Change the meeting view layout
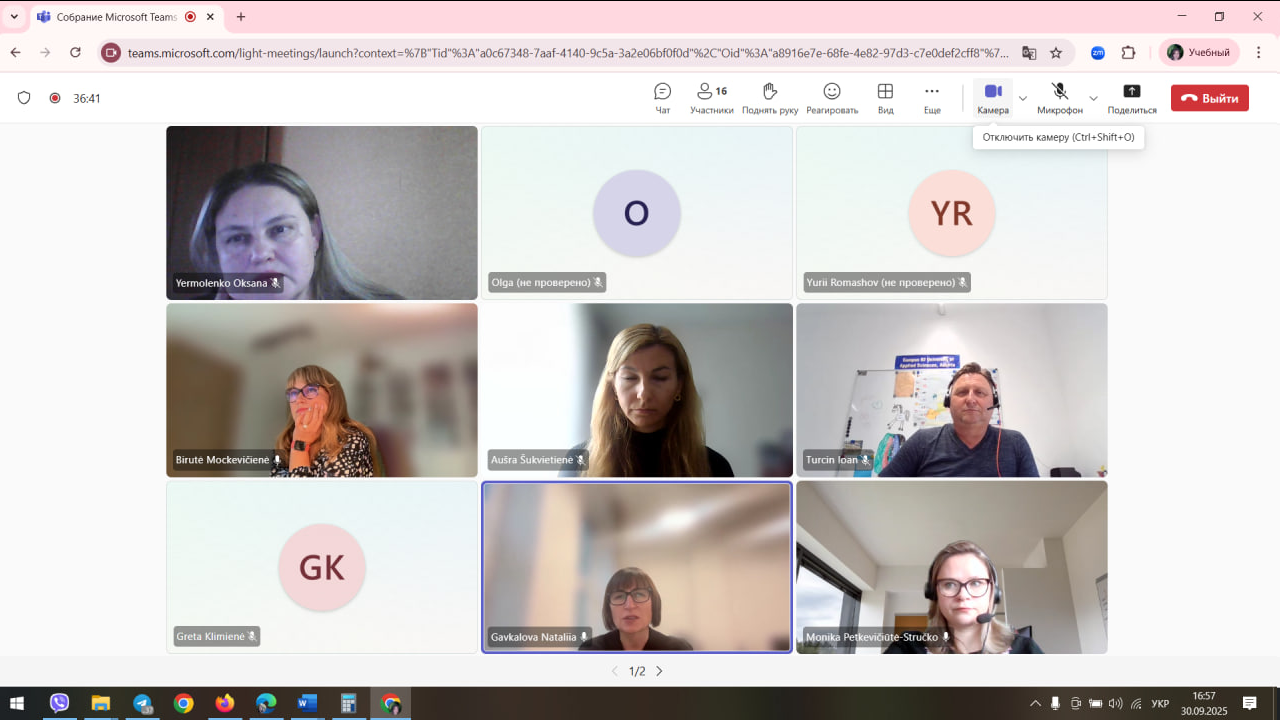This screenshot has height=720, width=1280. pos(885,98)
